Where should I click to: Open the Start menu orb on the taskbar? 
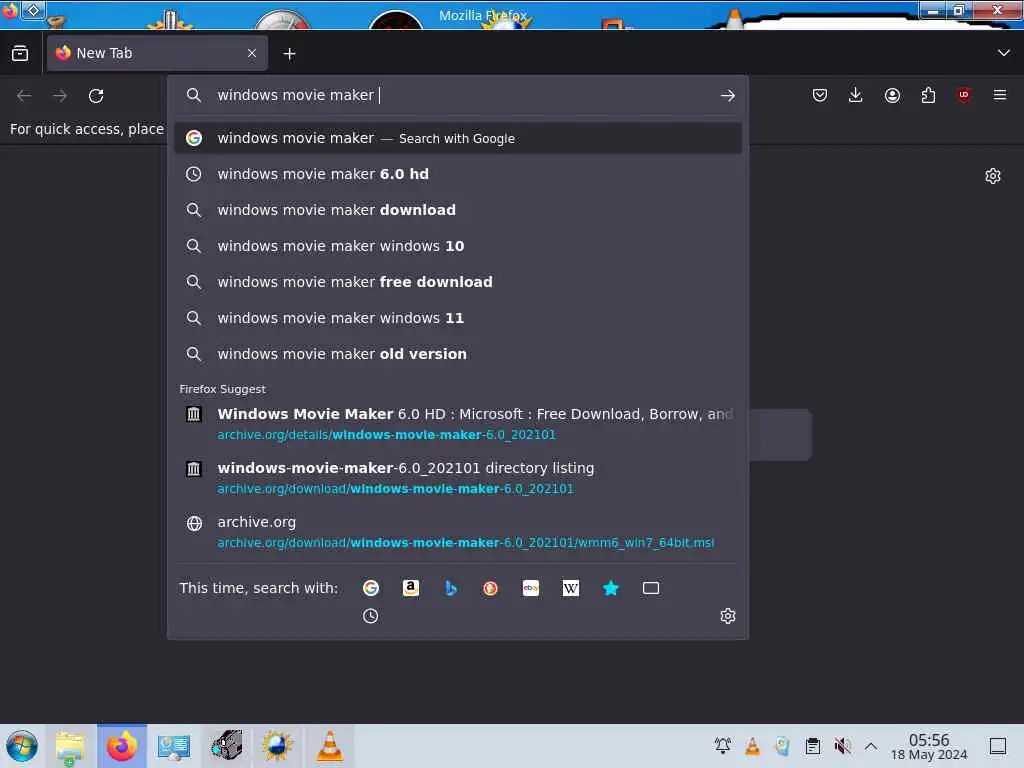(21, 746)
